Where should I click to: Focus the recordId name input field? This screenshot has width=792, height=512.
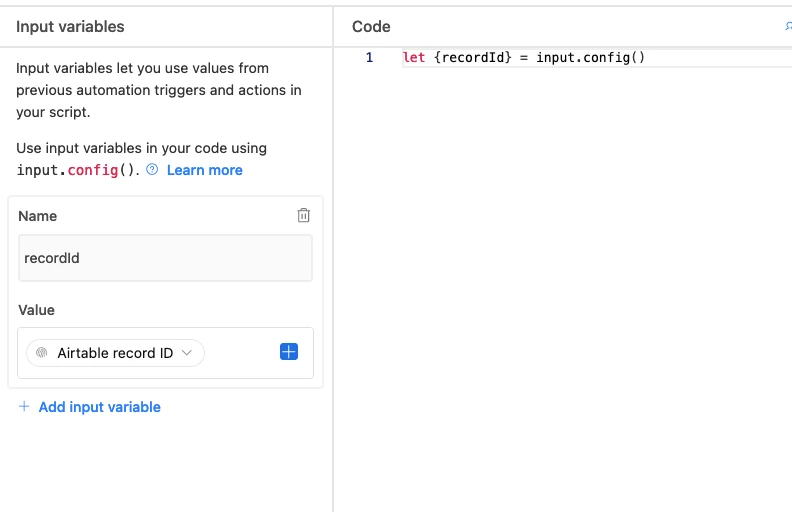165,258
